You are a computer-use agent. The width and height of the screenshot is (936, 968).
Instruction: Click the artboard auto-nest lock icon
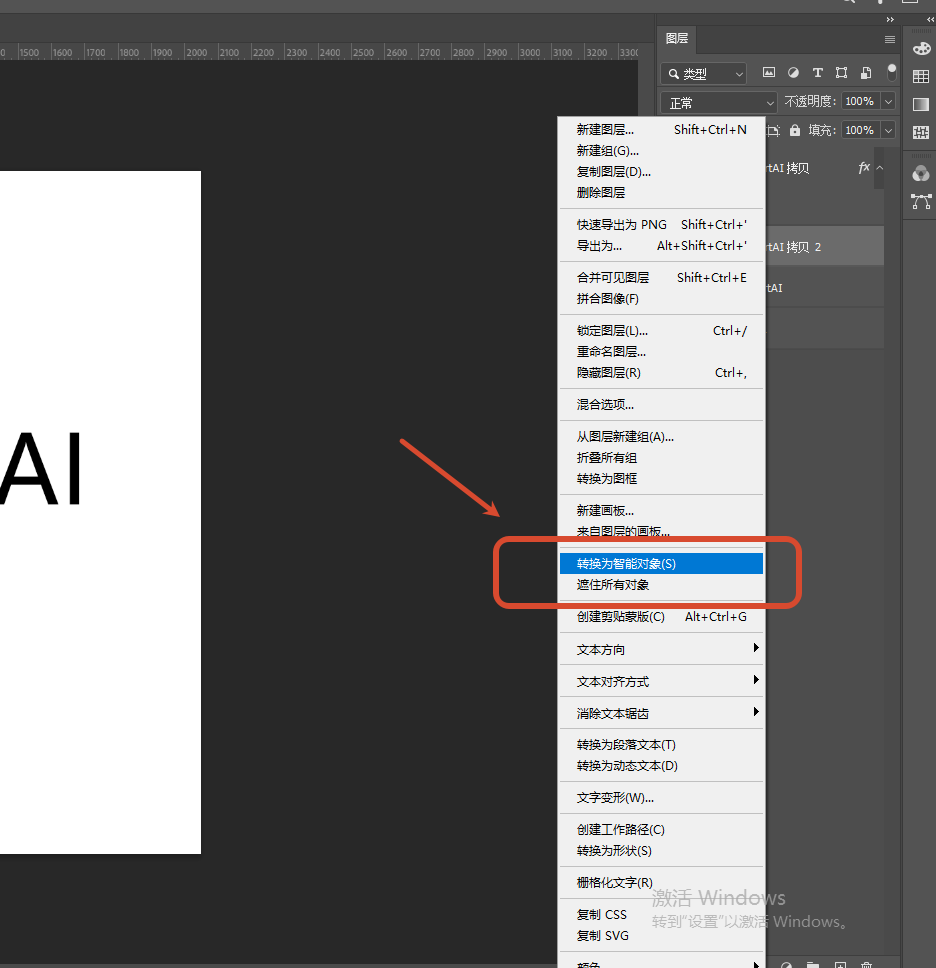(773, 130)
